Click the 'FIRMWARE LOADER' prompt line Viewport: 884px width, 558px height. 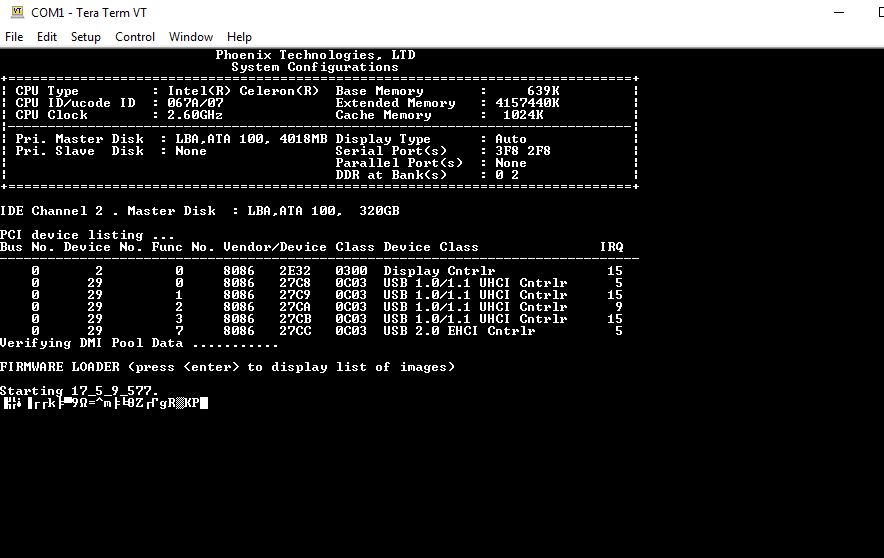click(227, 367)
